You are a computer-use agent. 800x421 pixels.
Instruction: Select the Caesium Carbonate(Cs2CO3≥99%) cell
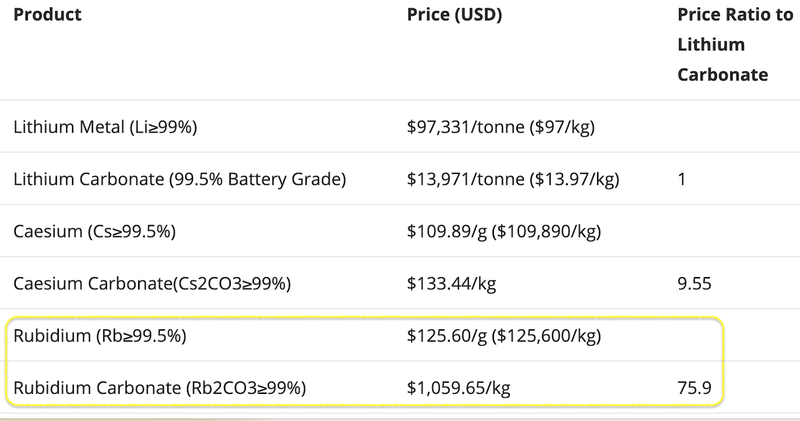coord(152,283)
